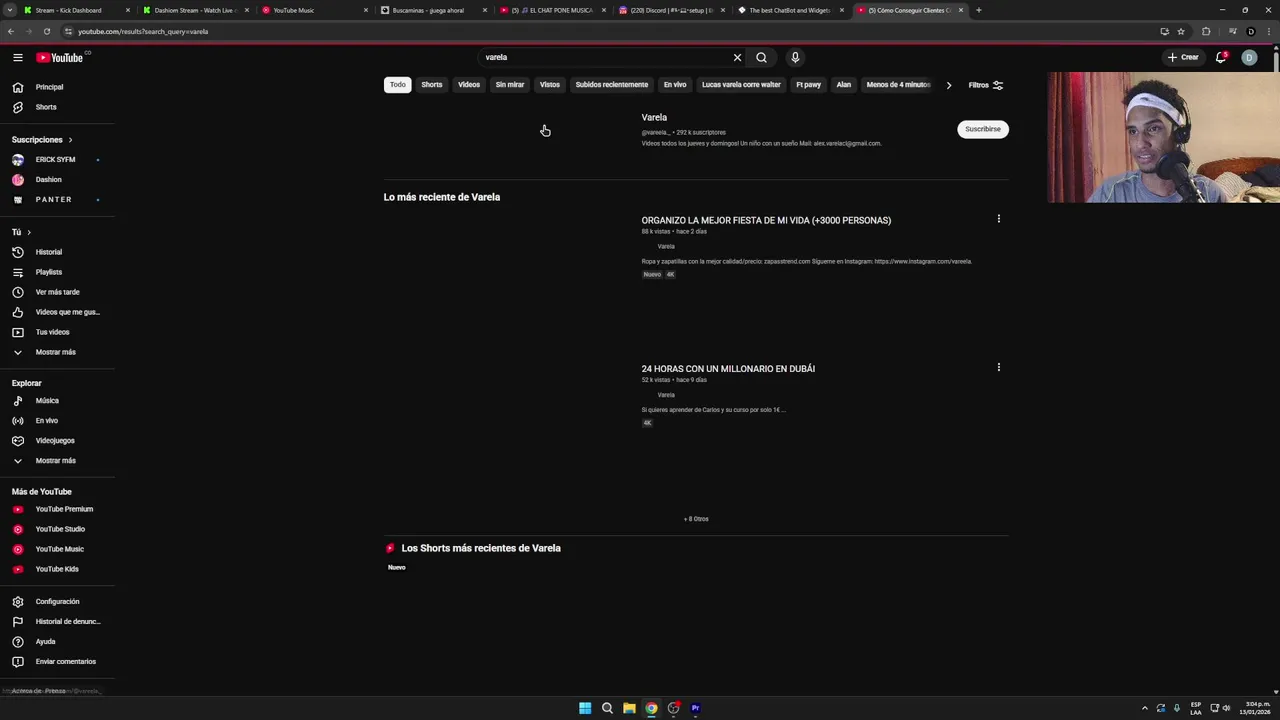Screen dimensions: 1280x720
Task: Subscribe to Varela with Suscribirse
Action: [x=982, y=129]
